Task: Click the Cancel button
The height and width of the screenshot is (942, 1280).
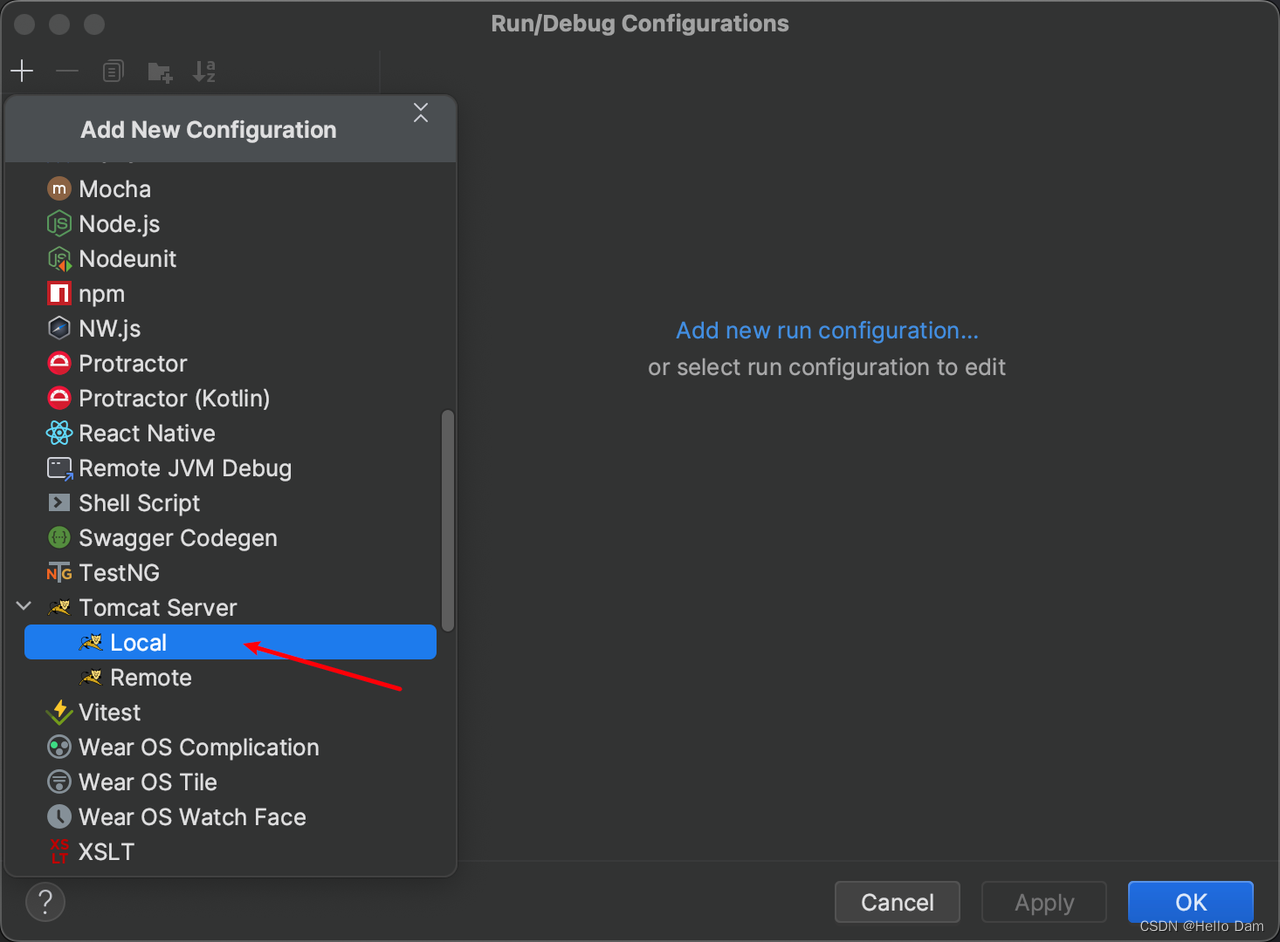Action: [897, 902]
